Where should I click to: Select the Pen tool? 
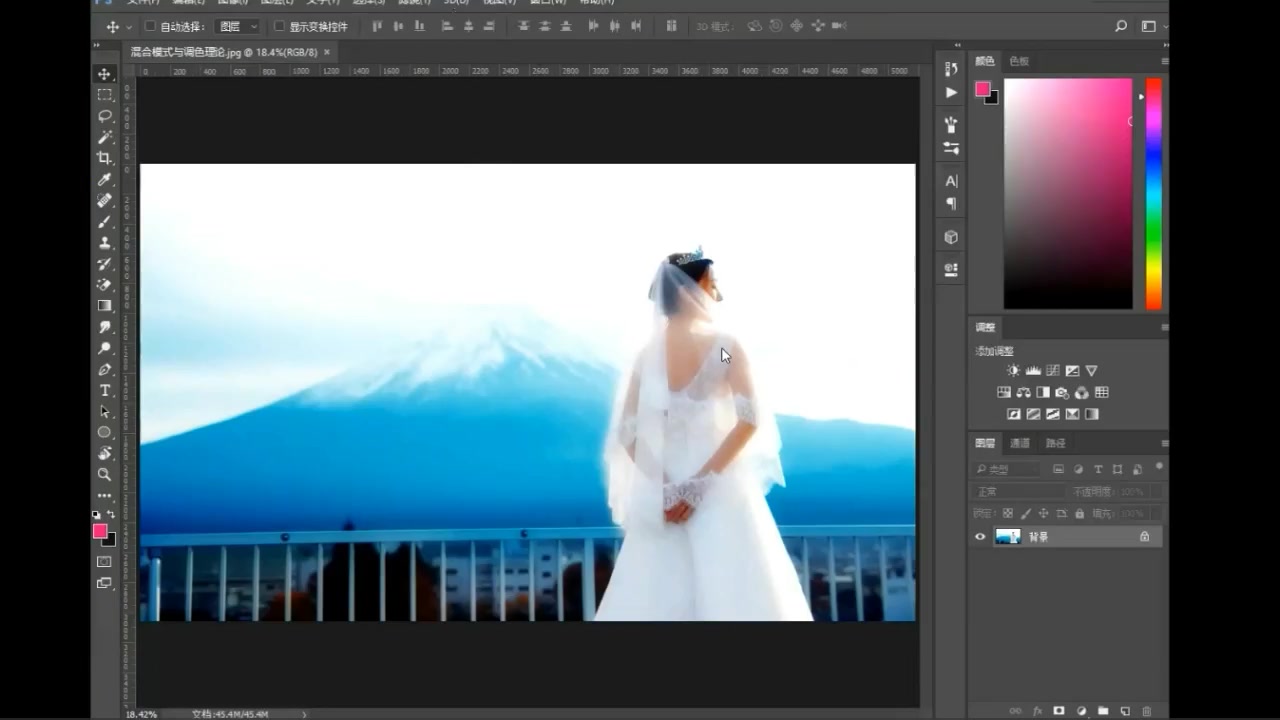[x=104, y=369]
